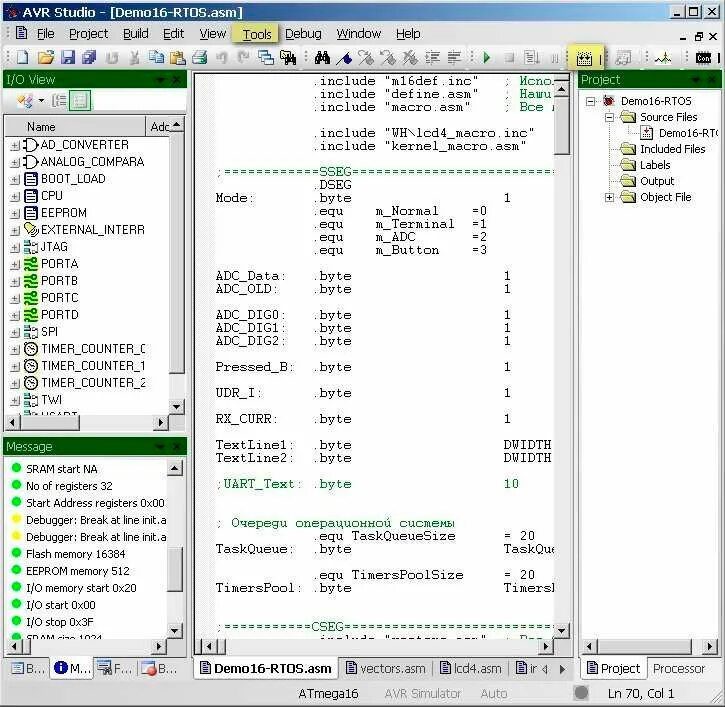The image size is (725, 707).
Task: Switch to the Processor tab
Action: click(x=678, y=669)
